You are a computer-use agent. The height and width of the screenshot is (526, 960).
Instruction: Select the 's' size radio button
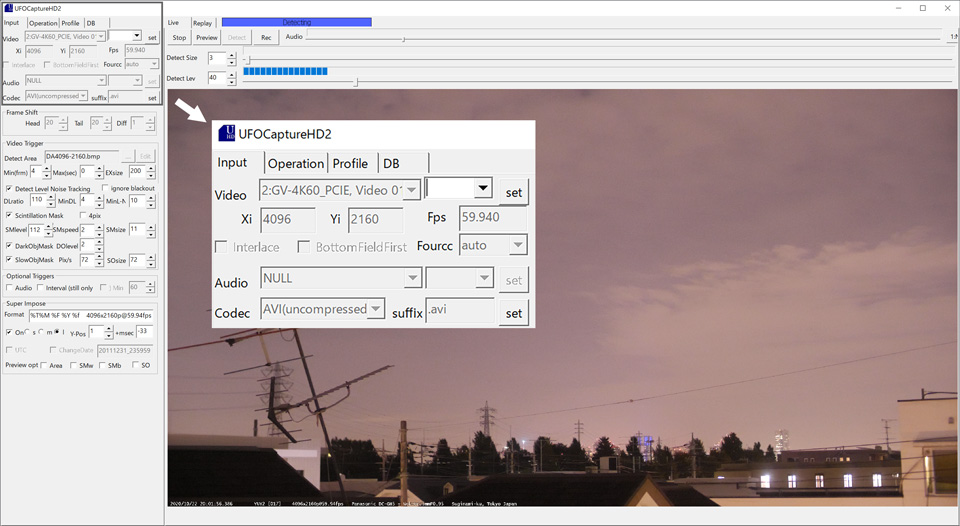coord(29,332)
